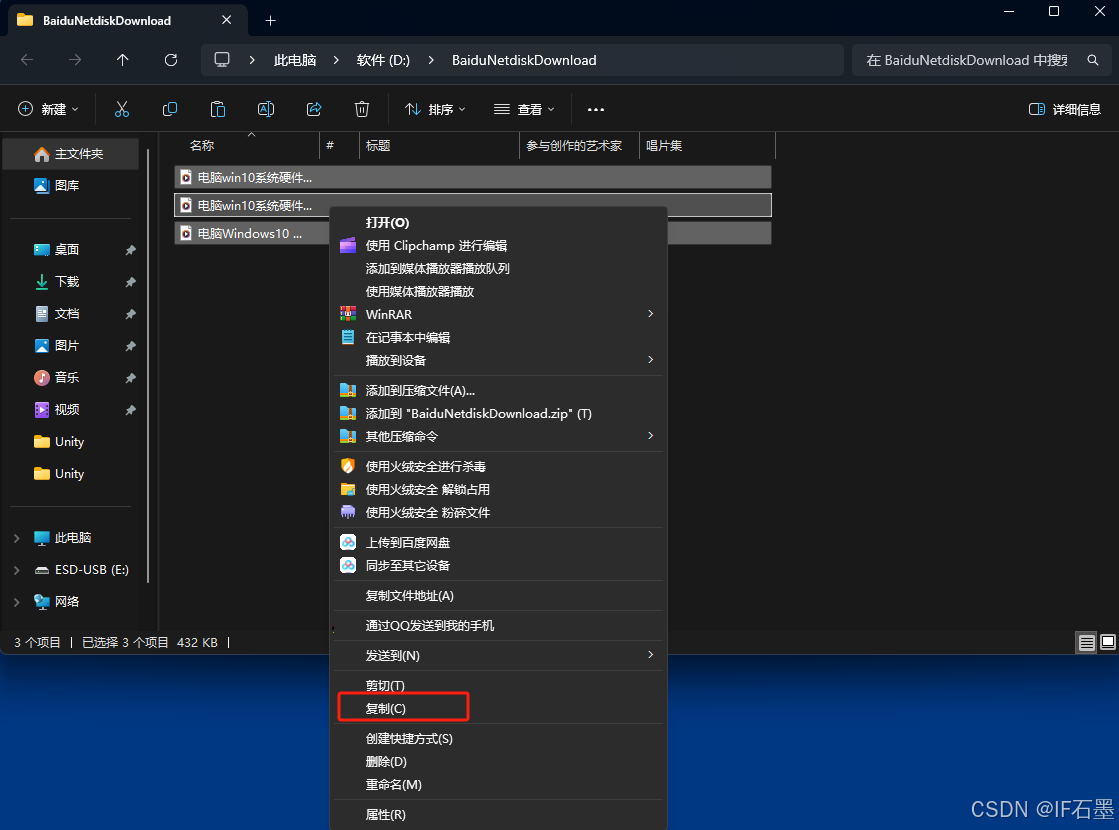Expand 网络 tree node
Screen dimensions: 1119x830
tap(16, 602)
